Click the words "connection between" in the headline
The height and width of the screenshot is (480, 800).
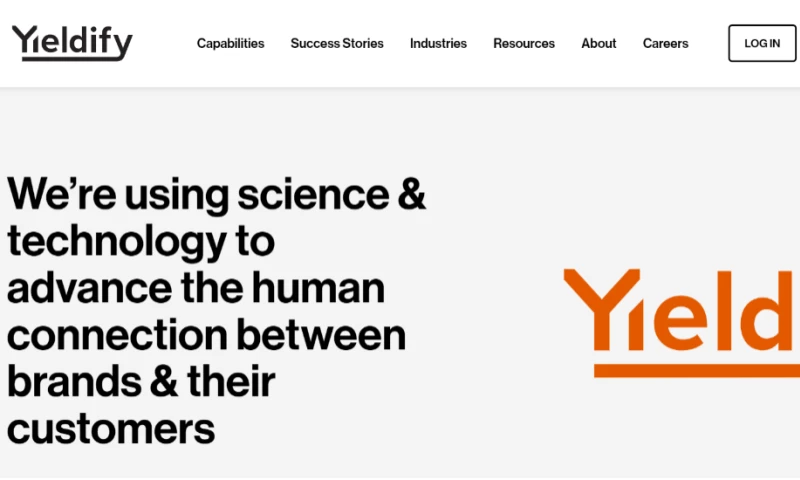(x=206, y=334)
